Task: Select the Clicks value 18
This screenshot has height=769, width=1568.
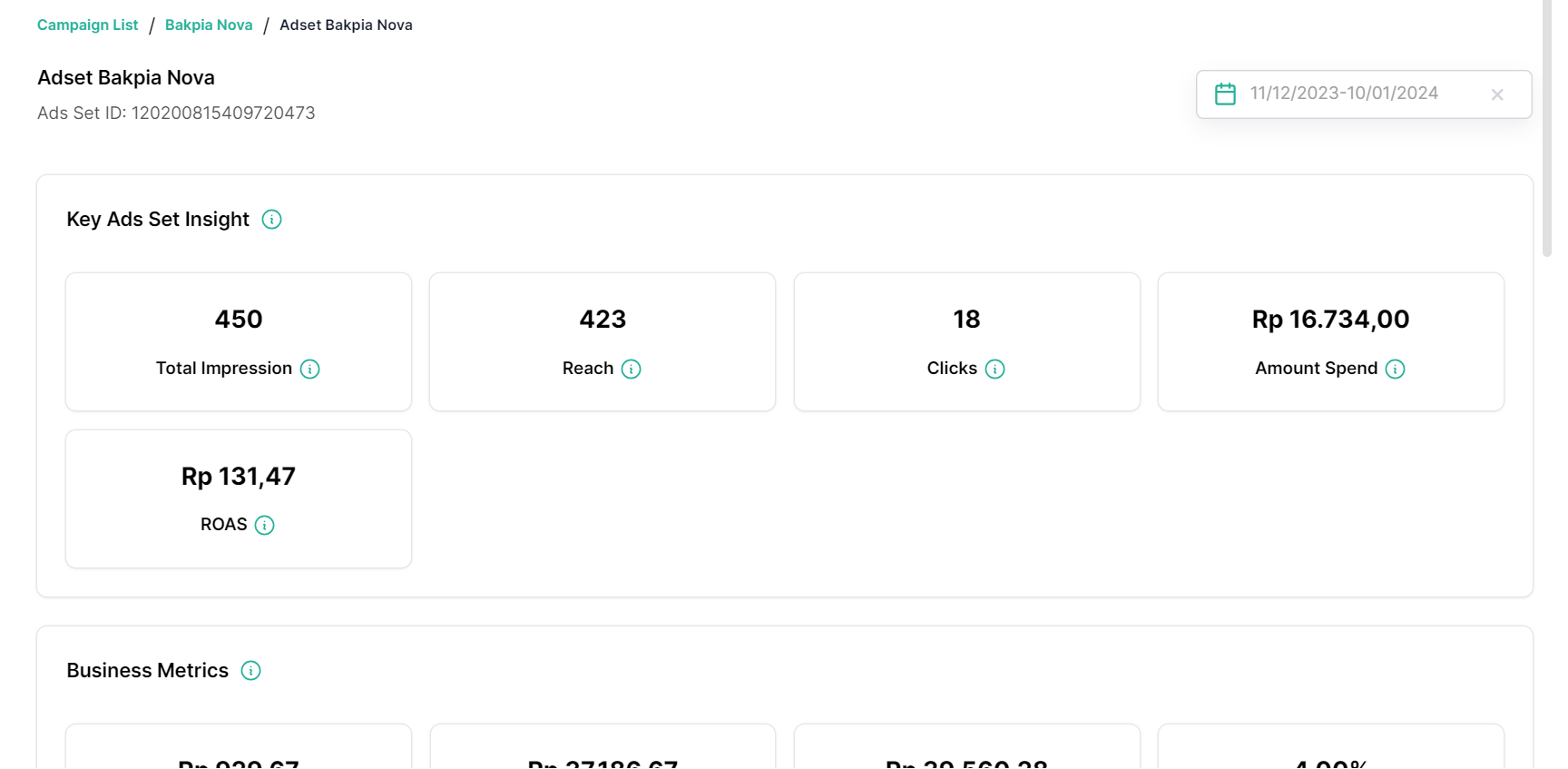Action: (966, 320)
